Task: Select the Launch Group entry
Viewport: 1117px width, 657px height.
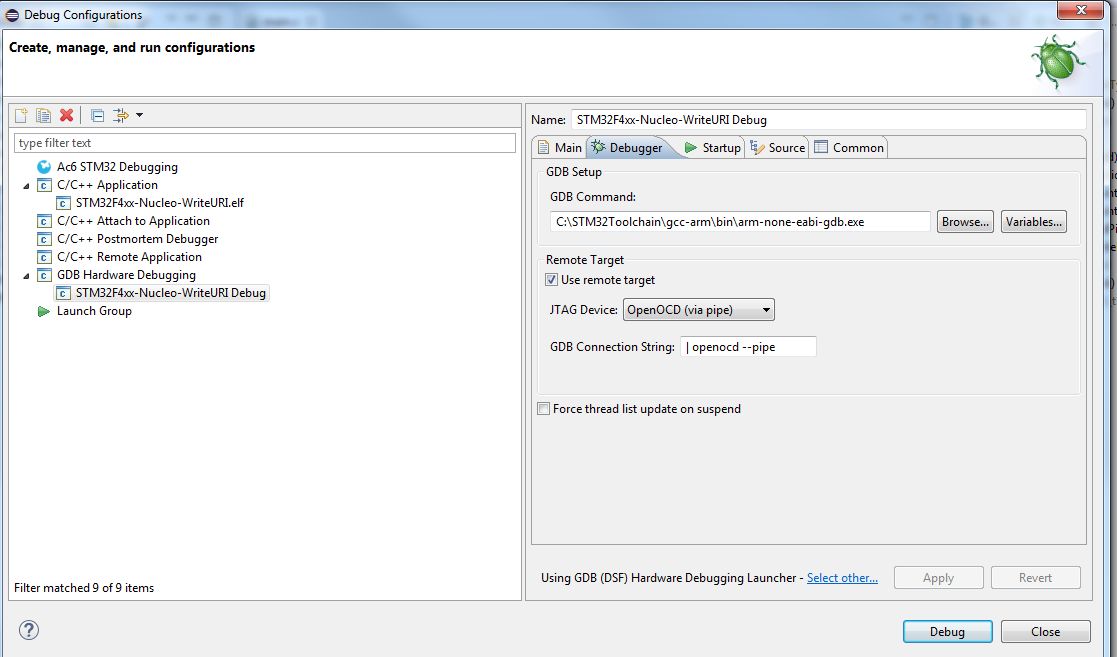Action: [94, 311]
